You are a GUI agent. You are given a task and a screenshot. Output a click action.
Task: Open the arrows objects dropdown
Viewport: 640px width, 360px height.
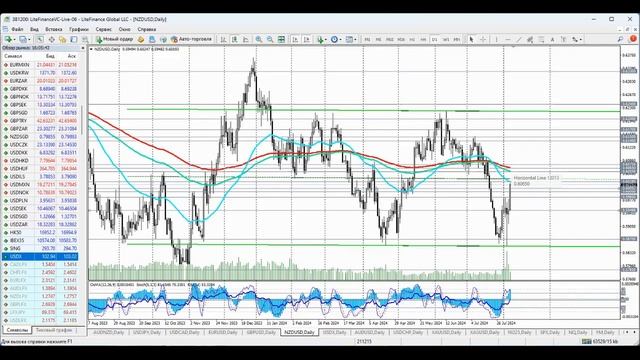[x=576, y=39]
